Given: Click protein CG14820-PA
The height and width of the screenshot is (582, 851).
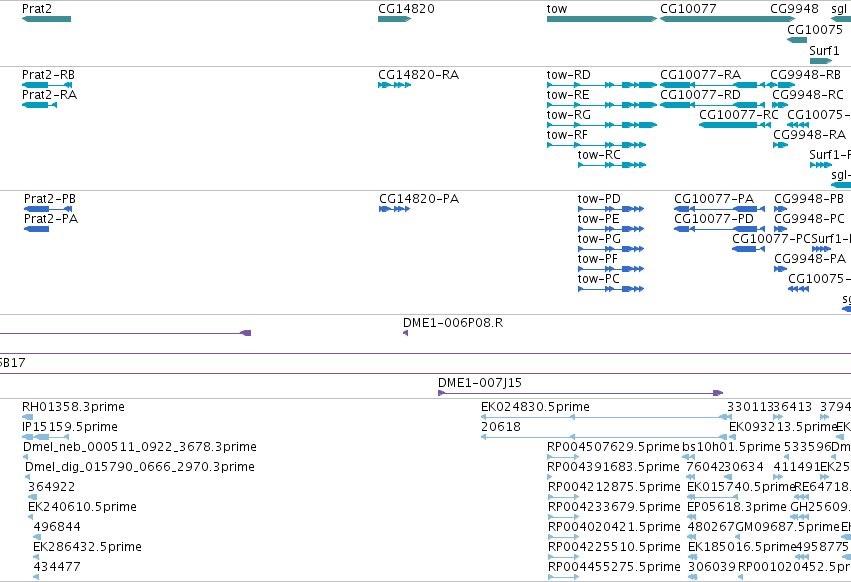Looking at the screenshot, I should coord(395,209).
